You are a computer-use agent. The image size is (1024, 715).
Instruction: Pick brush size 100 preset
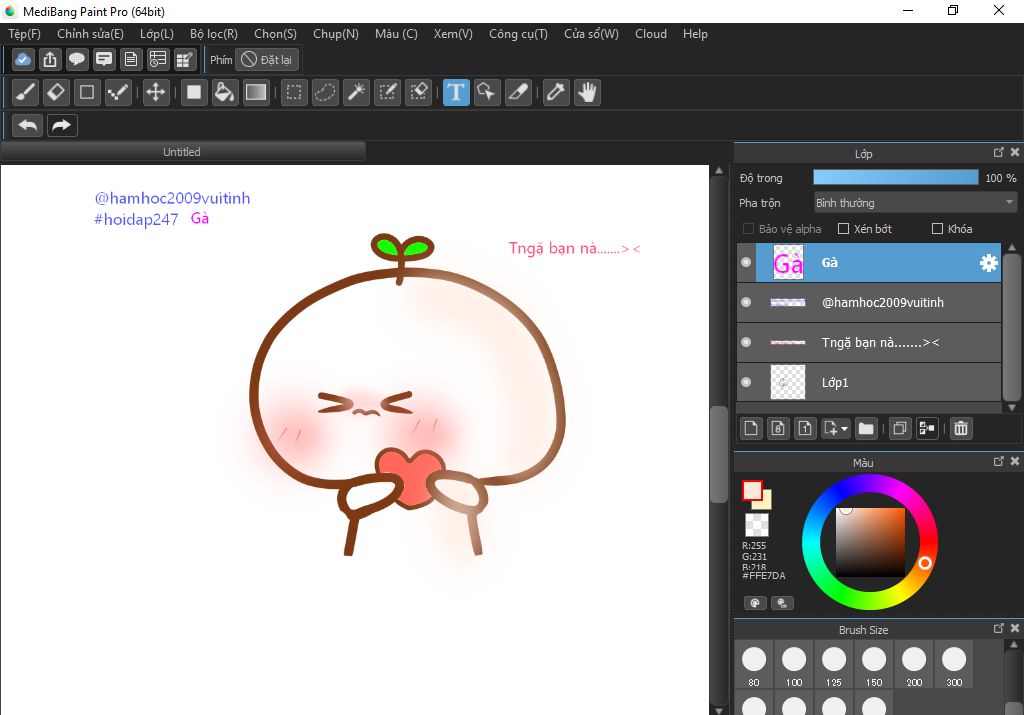pos(794,664)
